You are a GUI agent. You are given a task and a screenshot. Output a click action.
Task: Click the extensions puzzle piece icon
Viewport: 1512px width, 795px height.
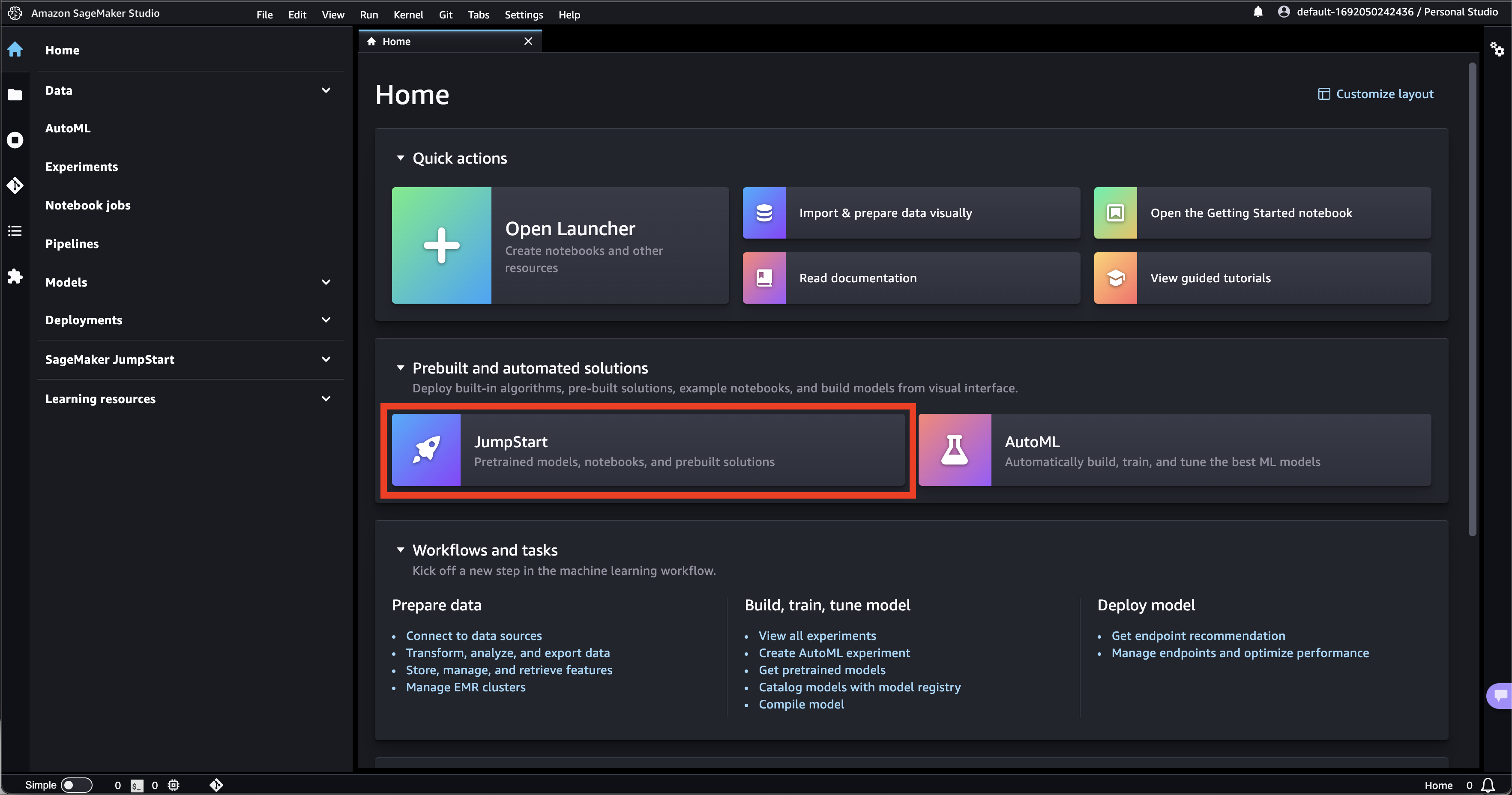coord(15,276)
